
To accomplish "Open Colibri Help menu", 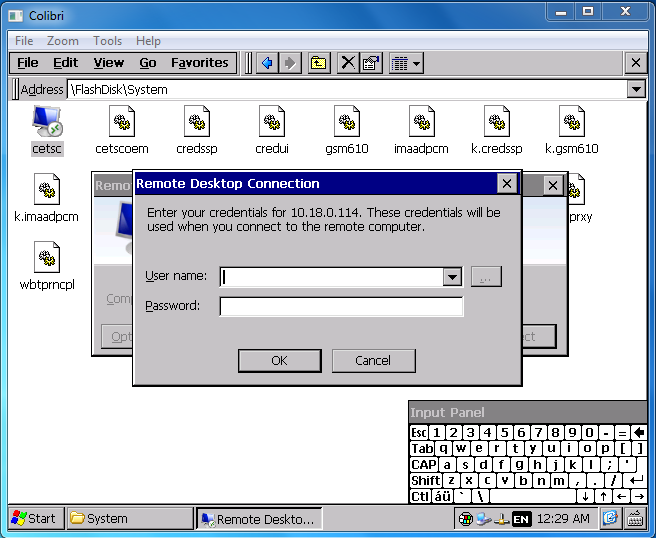I will (148, 41).
